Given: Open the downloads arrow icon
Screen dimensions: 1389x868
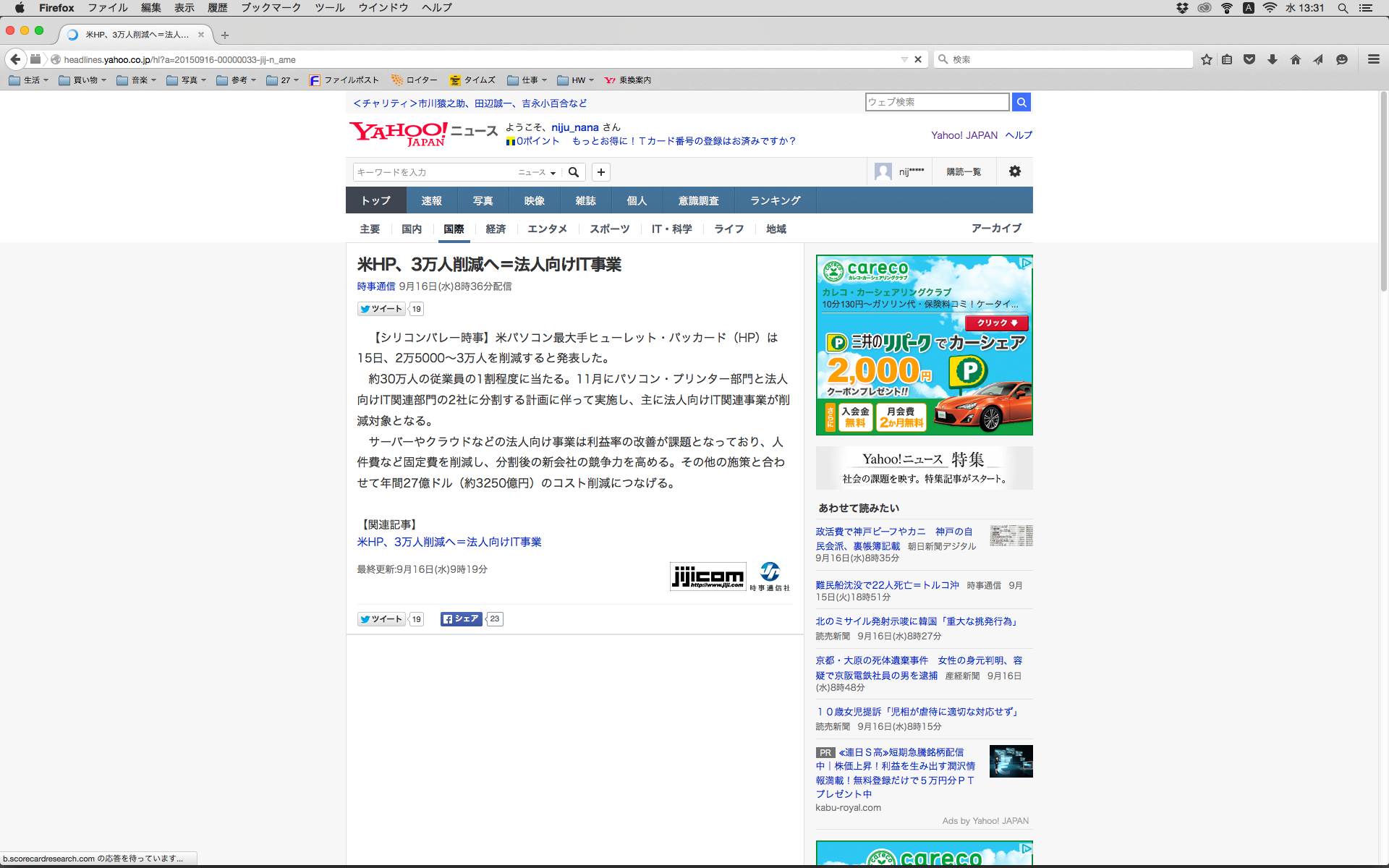Looking at the screenshot, I should tap(1273, 59).
